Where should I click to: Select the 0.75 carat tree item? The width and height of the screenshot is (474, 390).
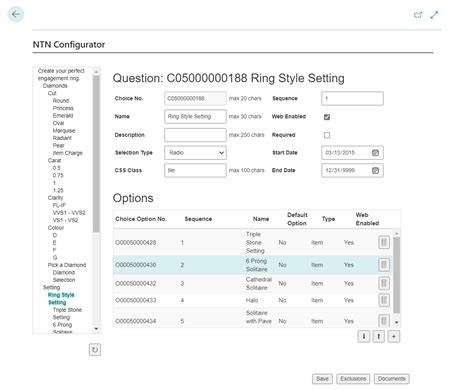[58, 175]
